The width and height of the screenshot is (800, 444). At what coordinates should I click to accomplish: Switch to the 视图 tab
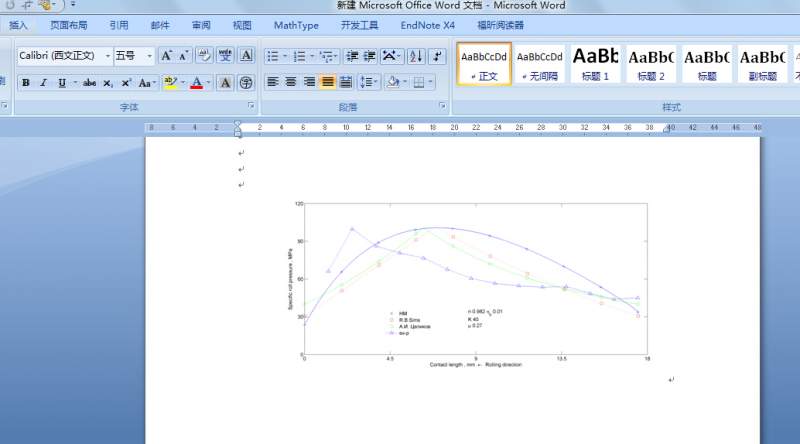tap(242, 26)
